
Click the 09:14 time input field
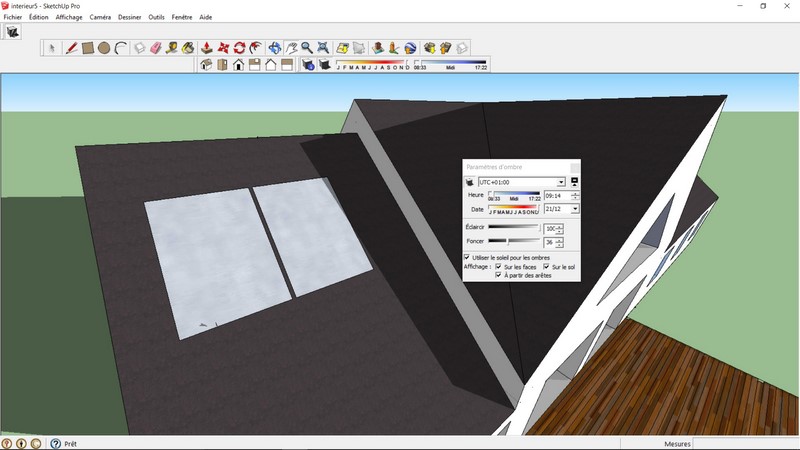[557, 196]
